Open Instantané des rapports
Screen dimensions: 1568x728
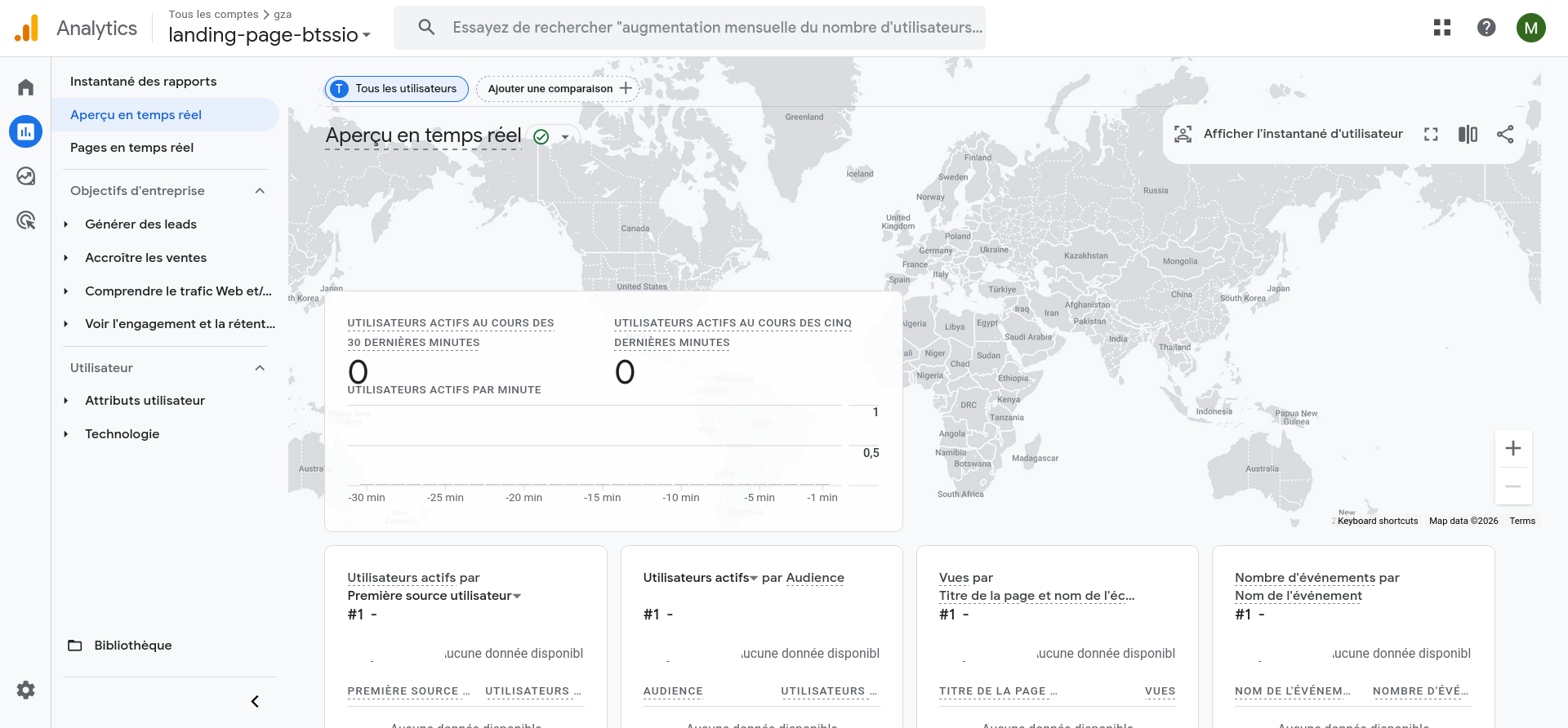[143, 82]
